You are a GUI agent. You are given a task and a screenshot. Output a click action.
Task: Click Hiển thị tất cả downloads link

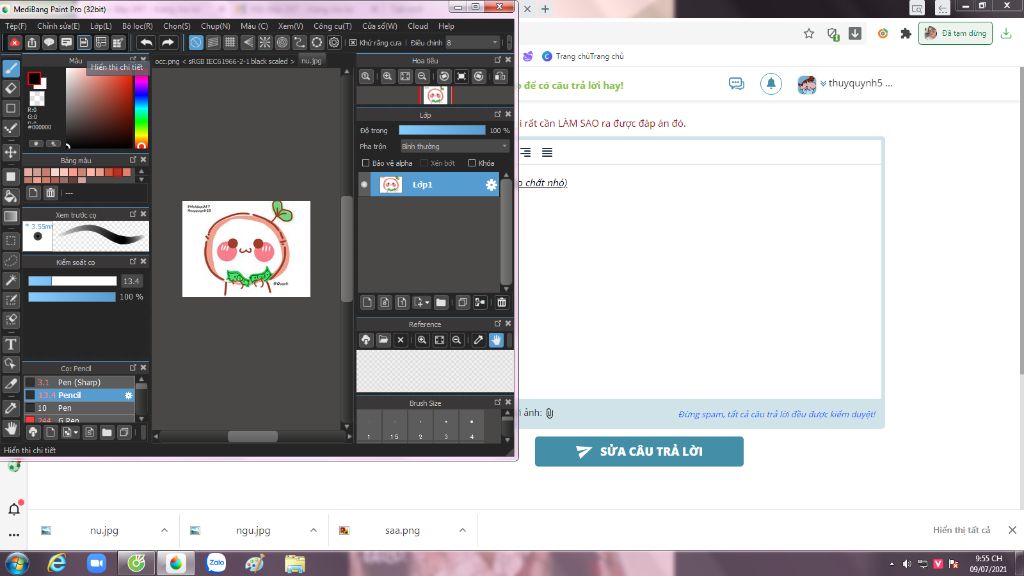click(x=961, y=530)
